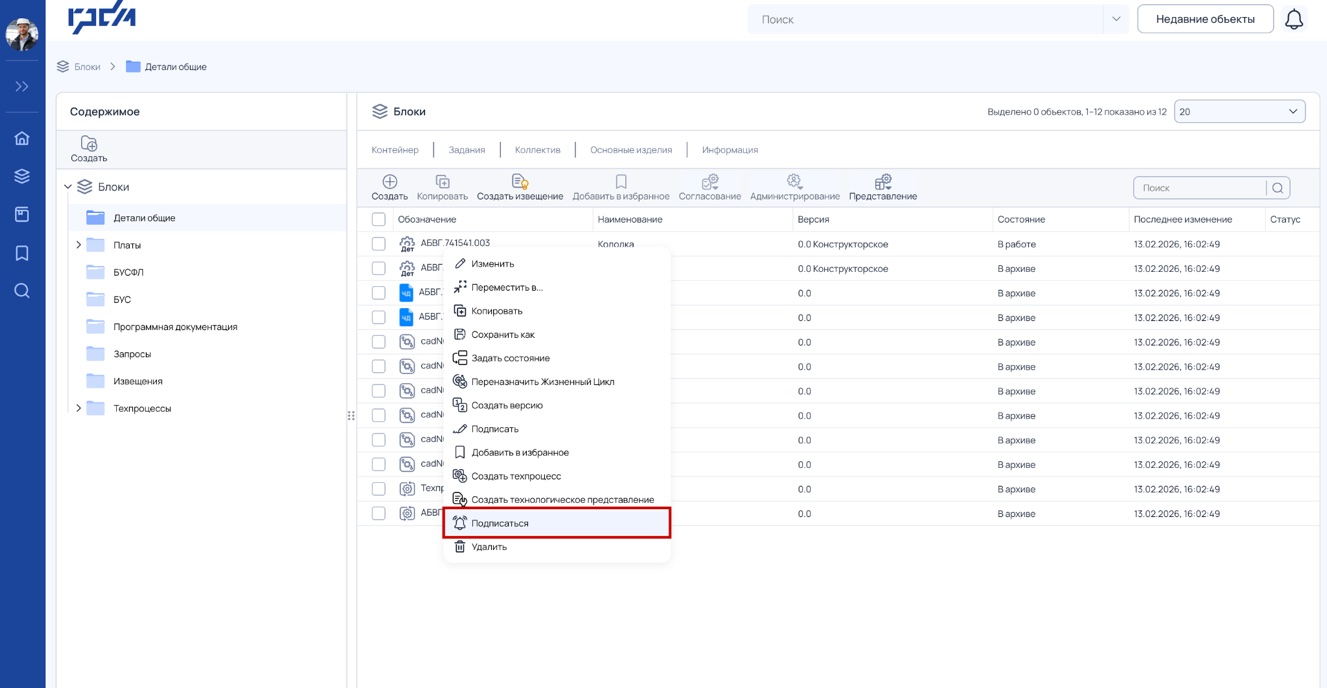Click home icon in left sidebar
The image size is (1327, 688).
[x=22, y=138]
